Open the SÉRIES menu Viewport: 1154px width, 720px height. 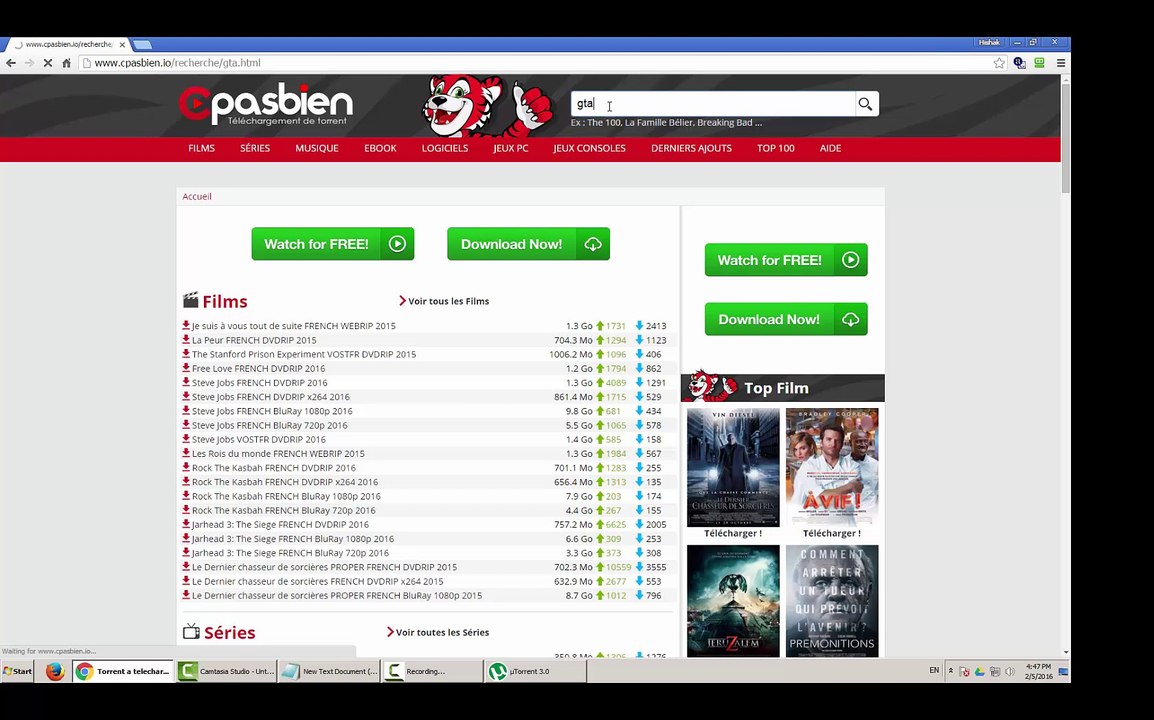pos(255,149)
